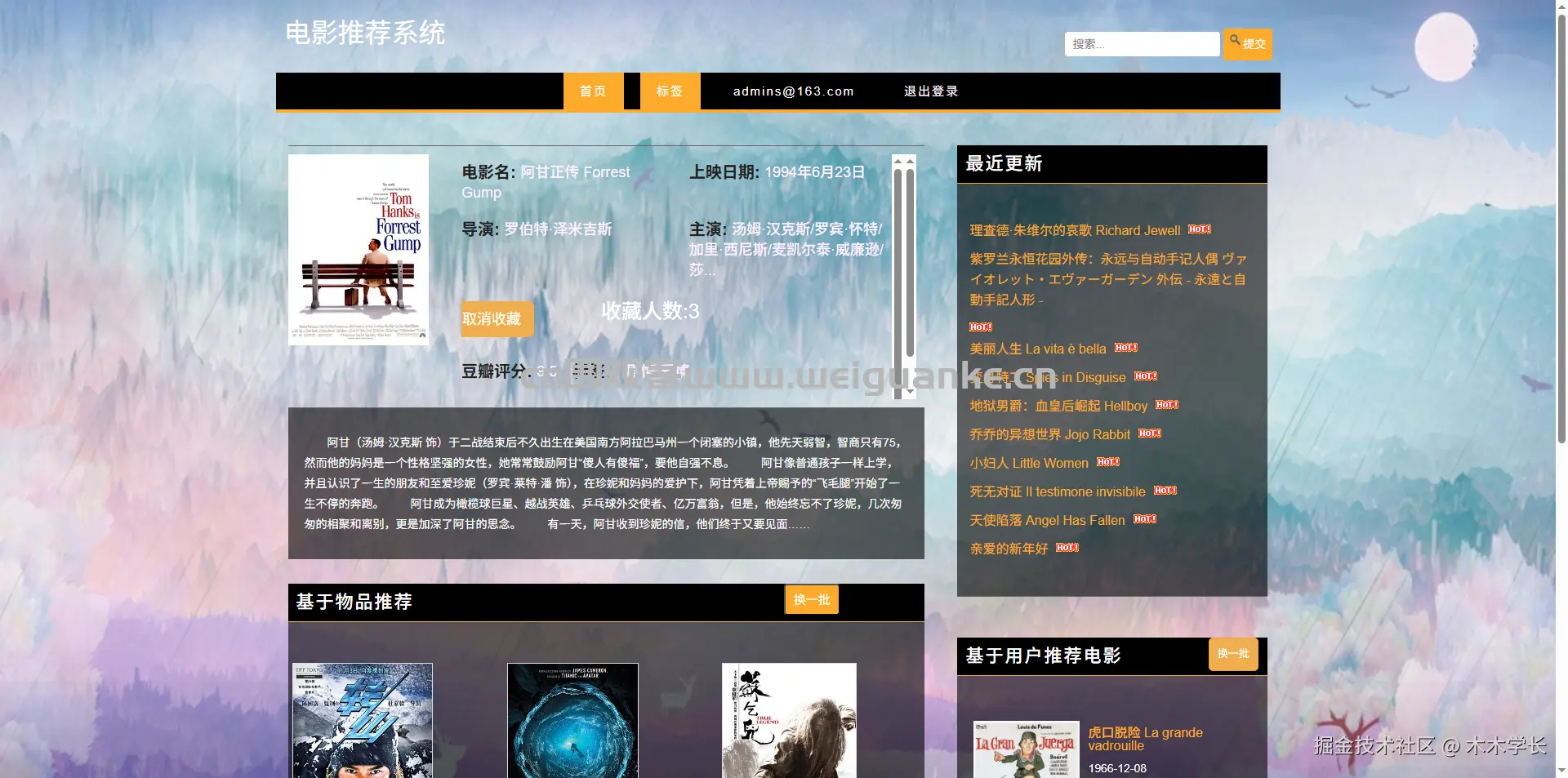1568x778 pixels.
Task: Open the 虎口脱险 La grande vadrouille title link
Action: click(1145, 739)
